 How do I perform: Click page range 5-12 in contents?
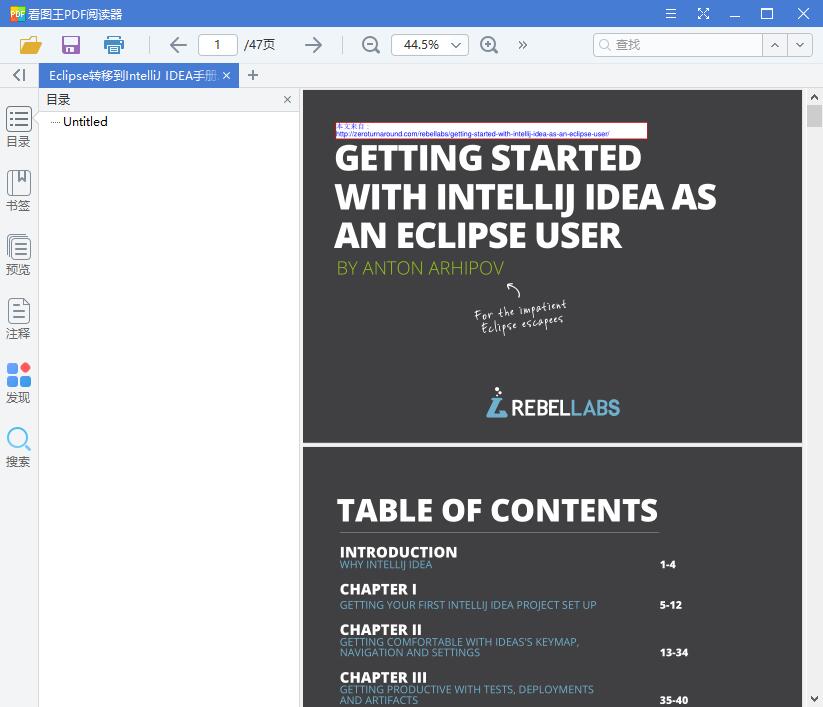click(671, 605)
